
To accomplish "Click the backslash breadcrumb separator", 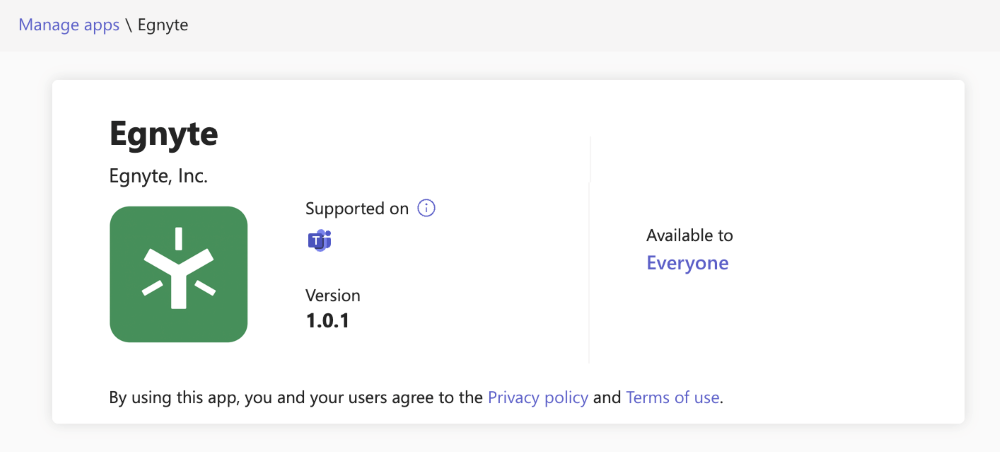I will pos(129,26).
